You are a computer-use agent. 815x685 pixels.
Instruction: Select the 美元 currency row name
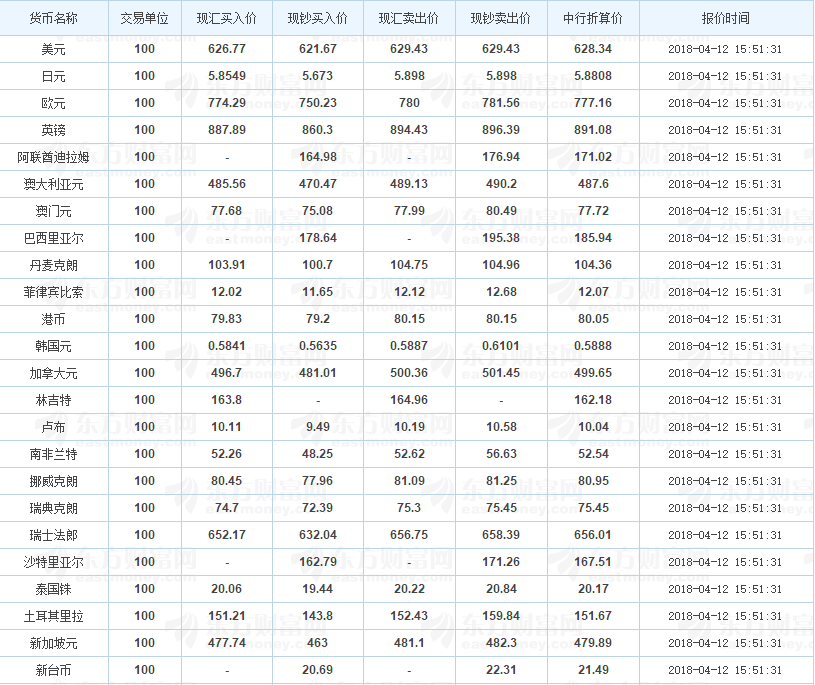pos(54,49)
